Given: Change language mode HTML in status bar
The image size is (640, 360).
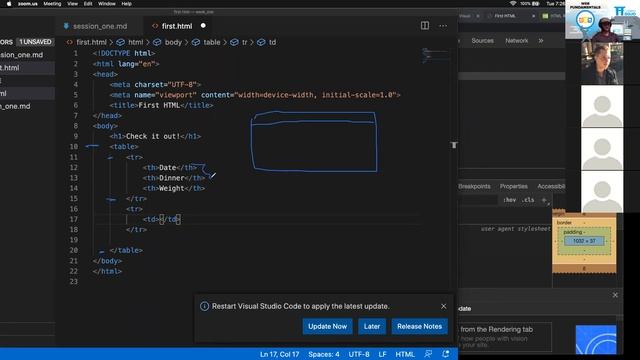Looking at the screenshot, I should [x=405, y=354].
